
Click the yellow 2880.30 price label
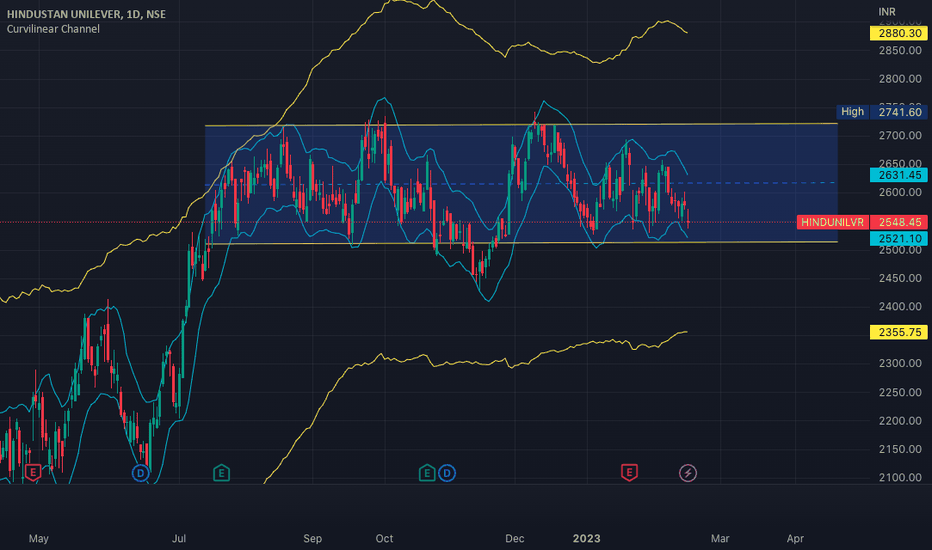coord(898,33)
